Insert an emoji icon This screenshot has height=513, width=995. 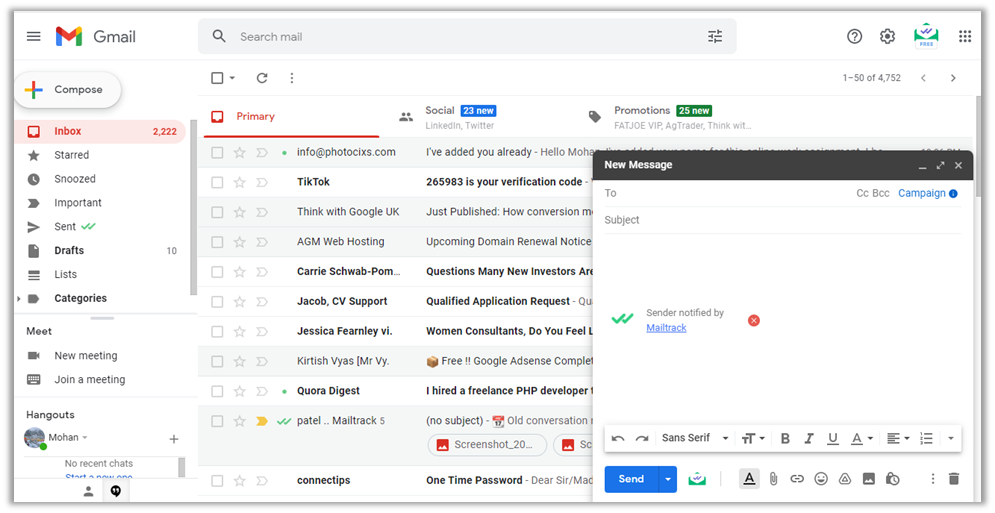coord(821,479)
